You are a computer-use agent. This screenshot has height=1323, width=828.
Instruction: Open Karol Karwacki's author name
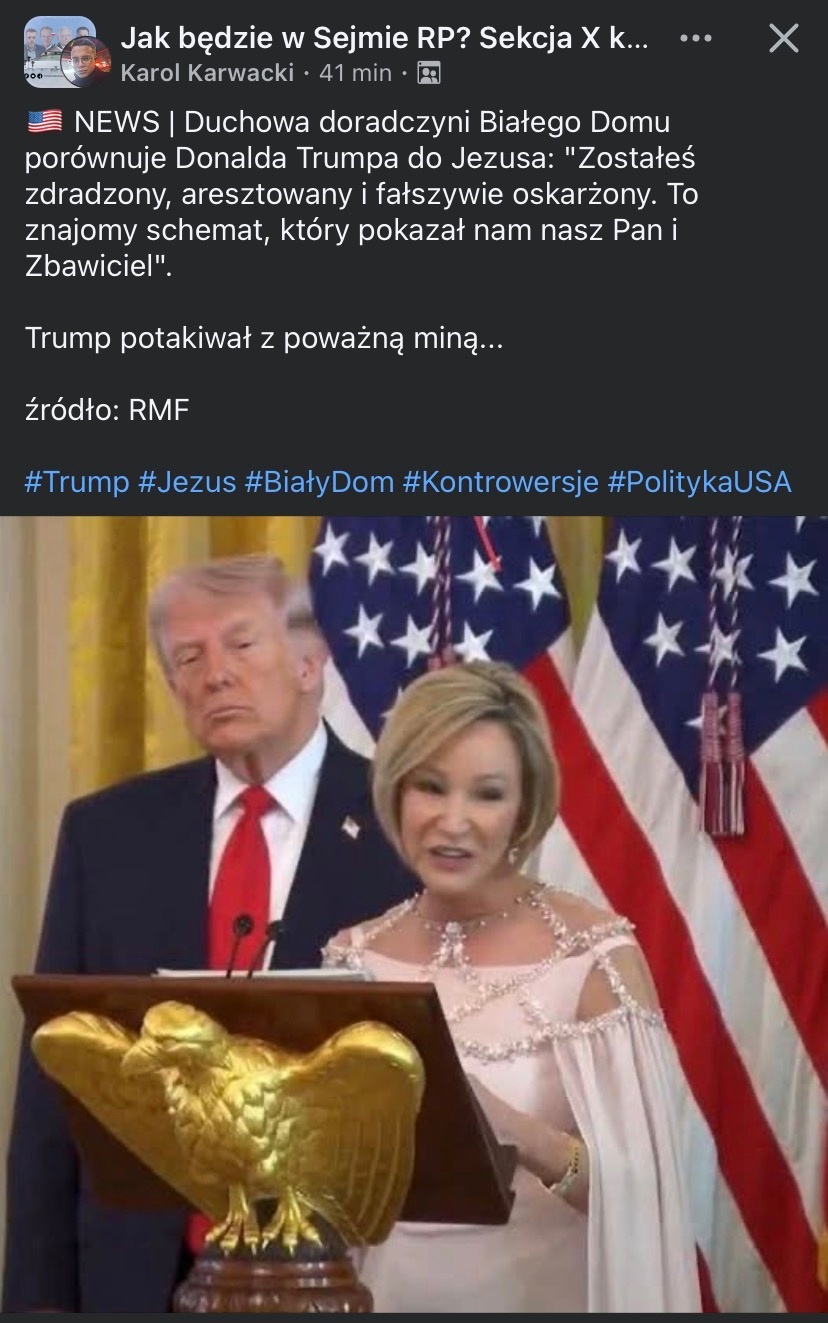207,73
